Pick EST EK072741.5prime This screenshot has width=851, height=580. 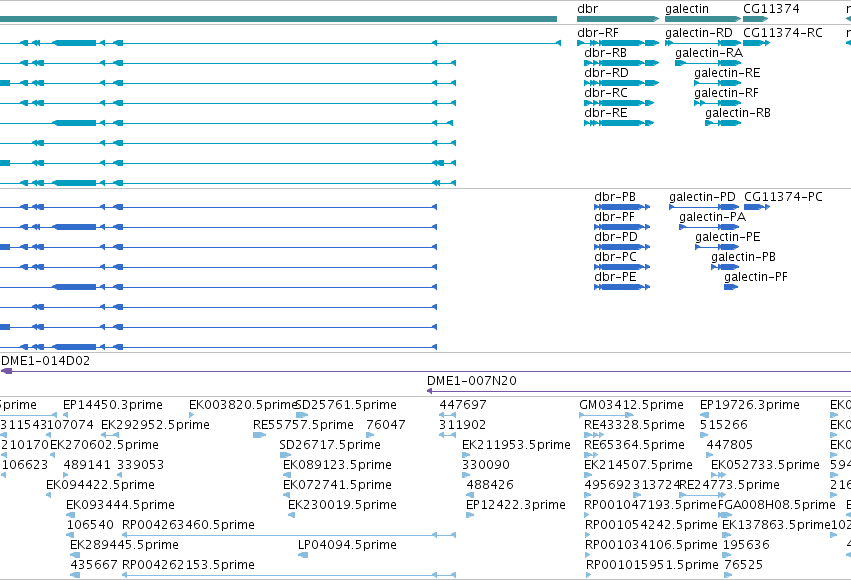(x=337, y=485)
